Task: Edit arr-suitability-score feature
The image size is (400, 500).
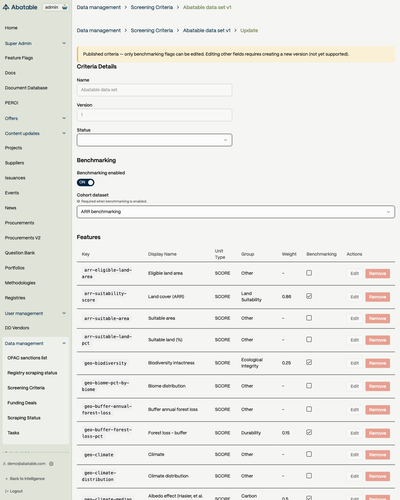Action: pyautogui.click(x=354, y=297)
